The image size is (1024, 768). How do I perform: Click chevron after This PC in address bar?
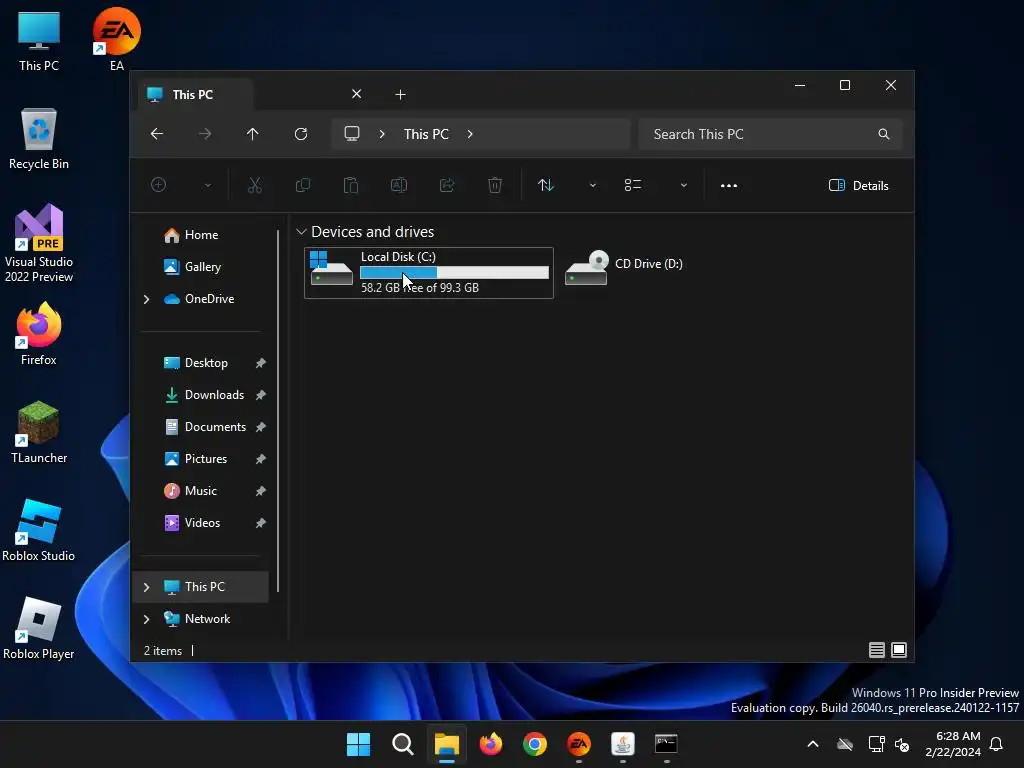click(470, 134)
